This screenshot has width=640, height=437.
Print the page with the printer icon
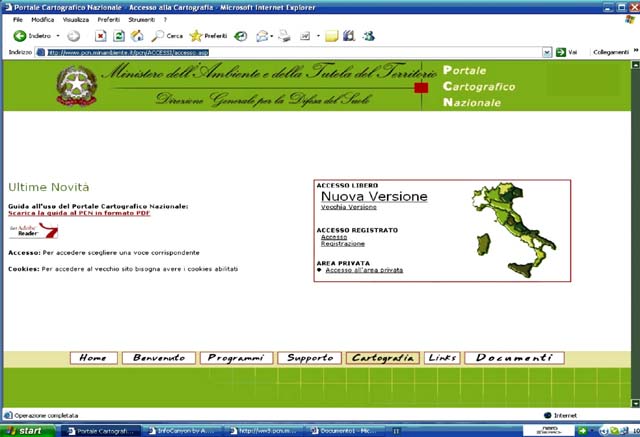click(x=284, y=36)
